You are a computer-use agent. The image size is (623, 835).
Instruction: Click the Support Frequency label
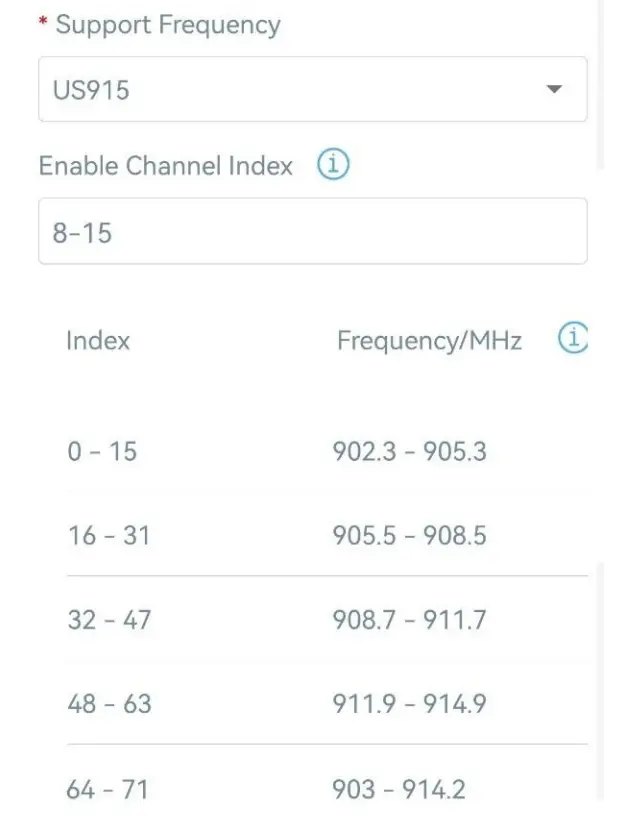click(168, 25)
